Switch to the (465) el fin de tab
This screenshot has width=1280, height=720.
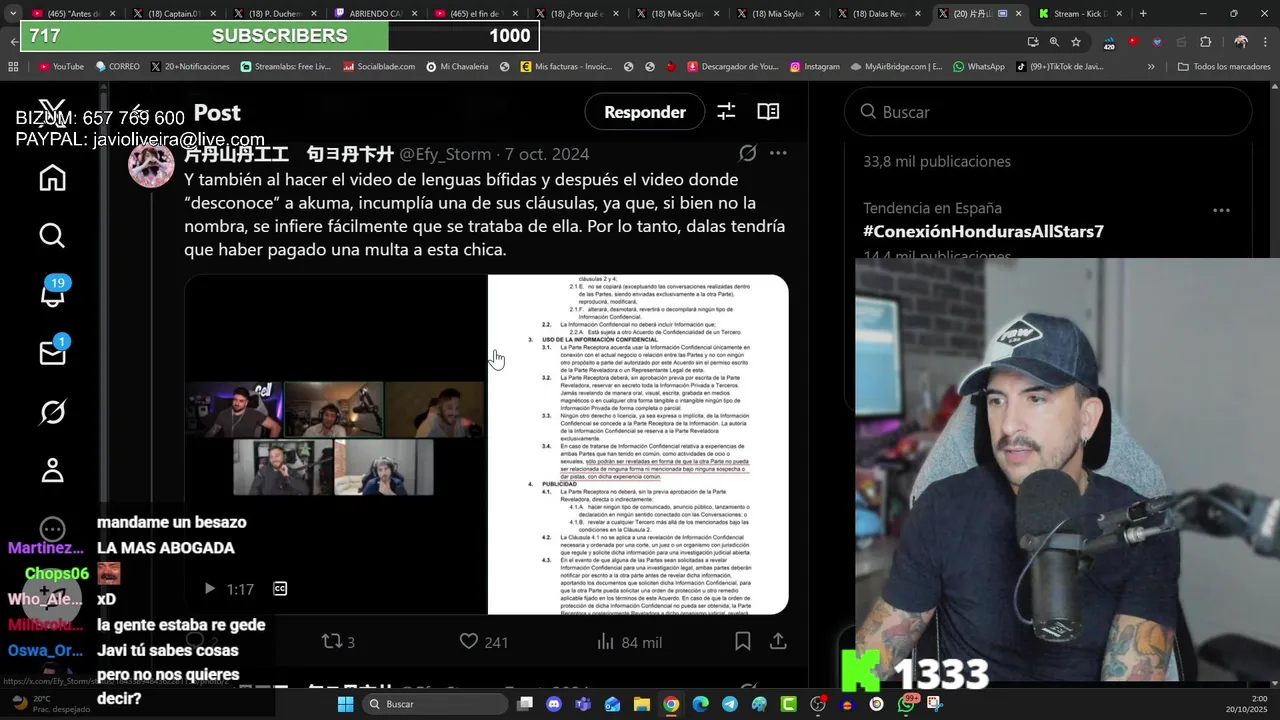pos(477,14)
